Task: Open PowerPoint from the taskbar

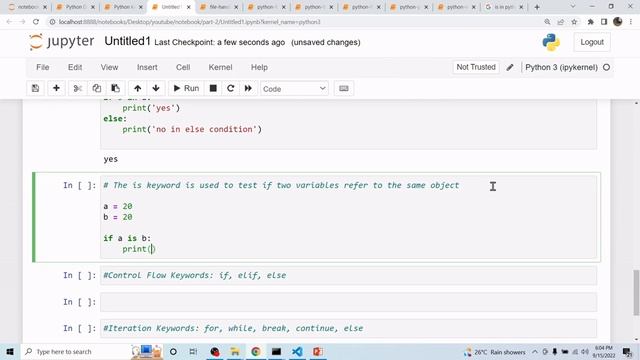Action: pos(318,351)
